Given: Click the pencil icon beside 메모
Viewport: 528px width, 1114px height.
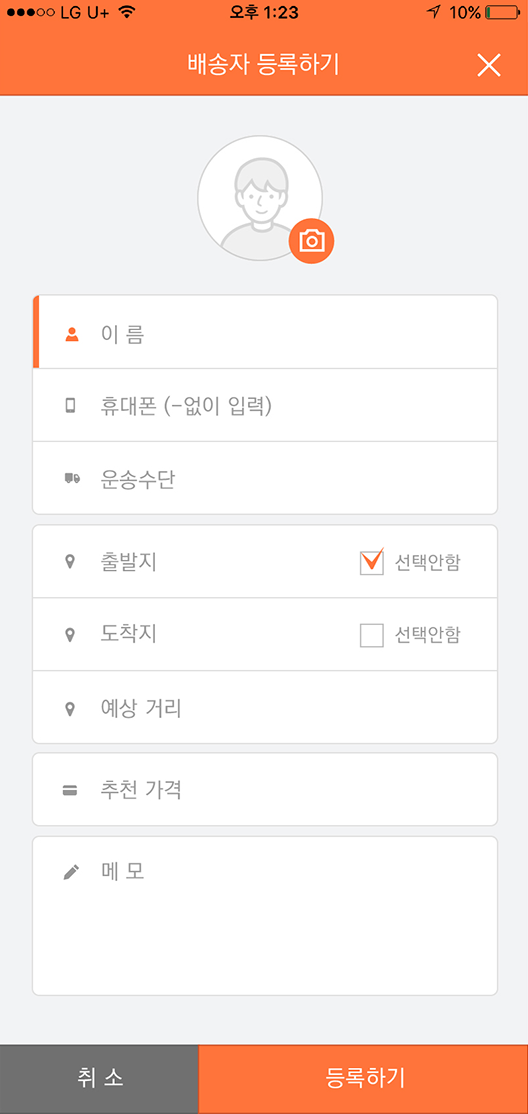Looking at the screenshot, I should (x=70, y=873).
